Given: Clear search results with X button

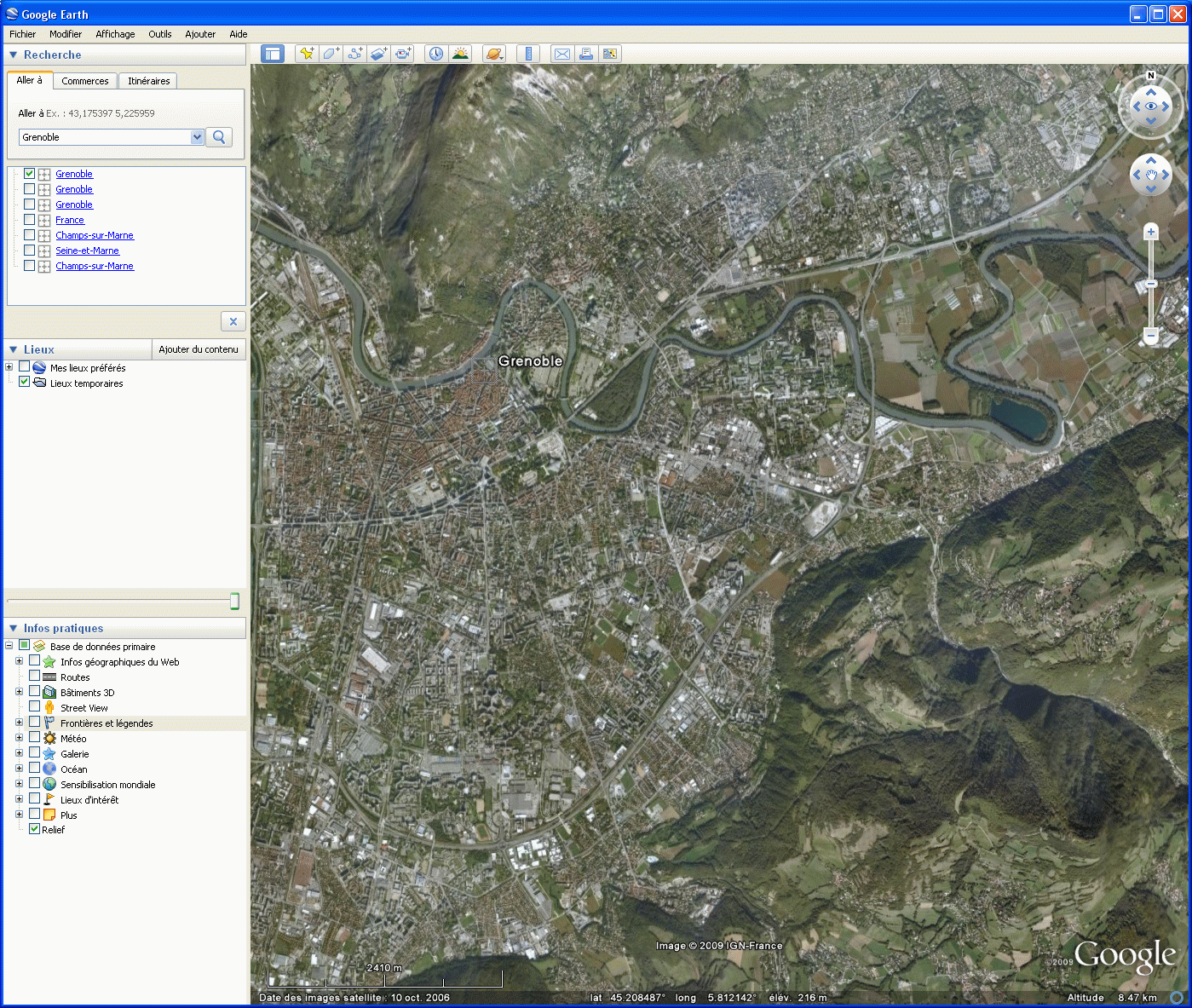Looking at the screenshot, I should click(x=233, y=321).
